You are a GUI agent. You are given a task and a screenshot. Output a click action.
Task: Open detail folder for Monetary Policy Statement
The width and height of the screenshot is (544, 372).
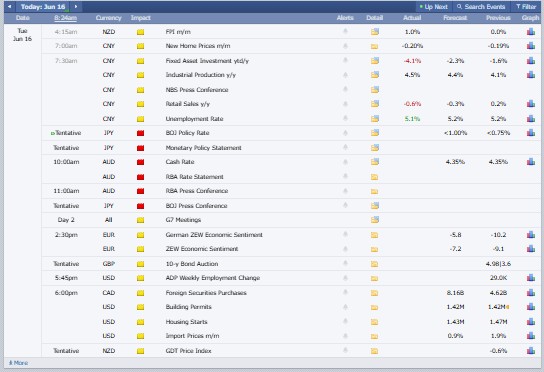374,147
